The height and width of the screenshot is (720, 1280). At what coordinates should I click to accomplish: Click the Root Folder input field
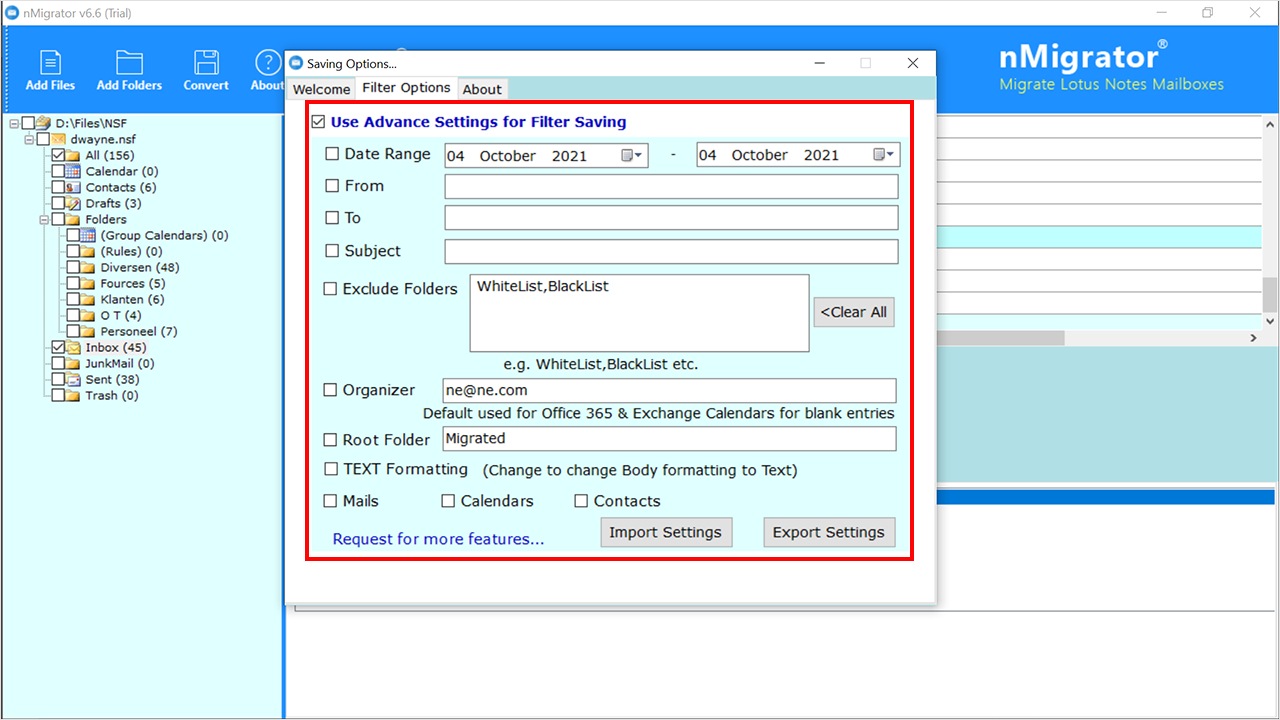(669, 438)
